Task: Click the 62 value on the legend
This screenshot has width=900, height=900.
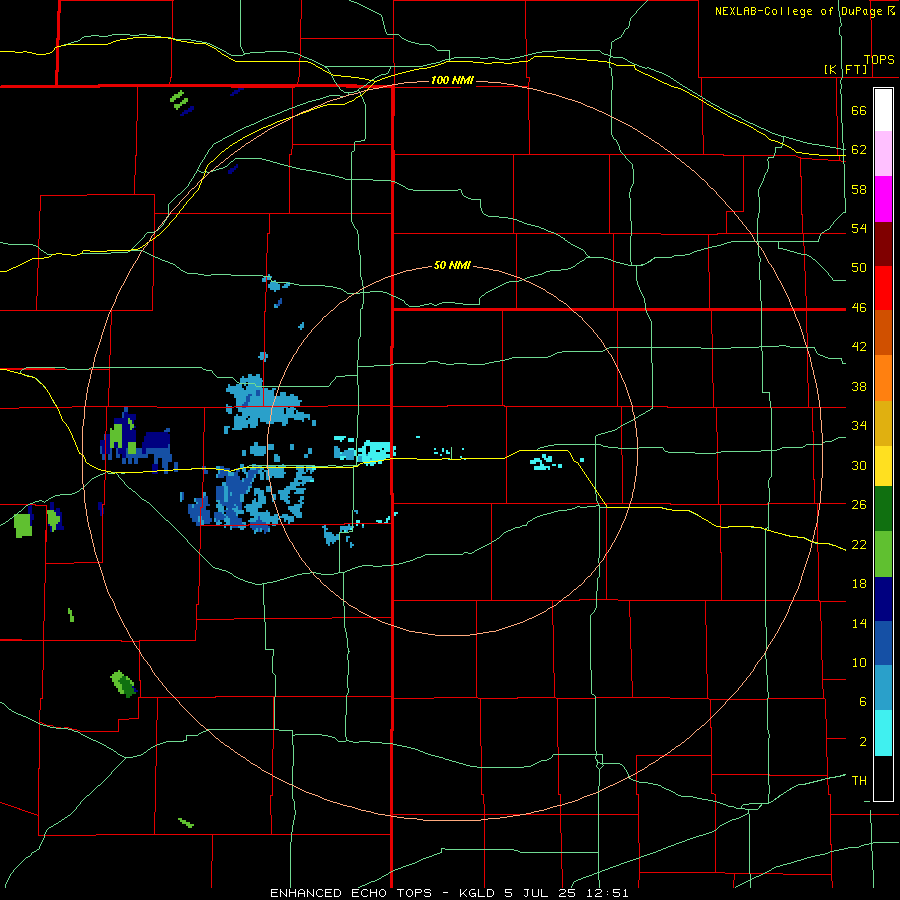Action: [859, 150]
